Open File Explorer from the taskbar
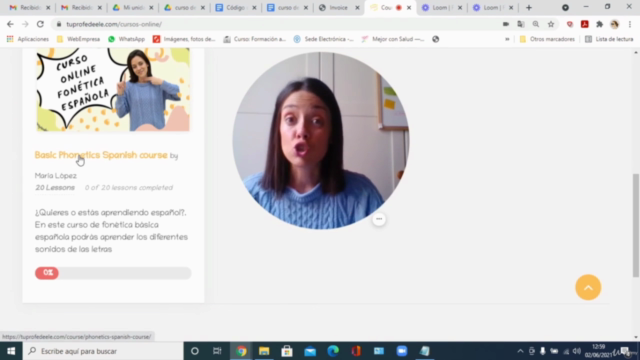Viewport: 640px width, 360px height. pyautogui.click(x=264, y=351)
